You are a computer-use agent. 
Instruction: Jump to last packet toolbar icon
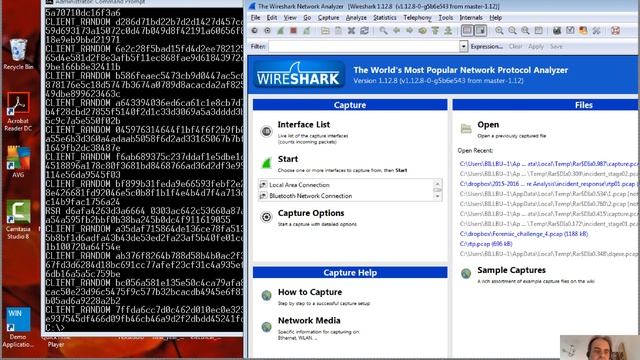click(448, 31)
